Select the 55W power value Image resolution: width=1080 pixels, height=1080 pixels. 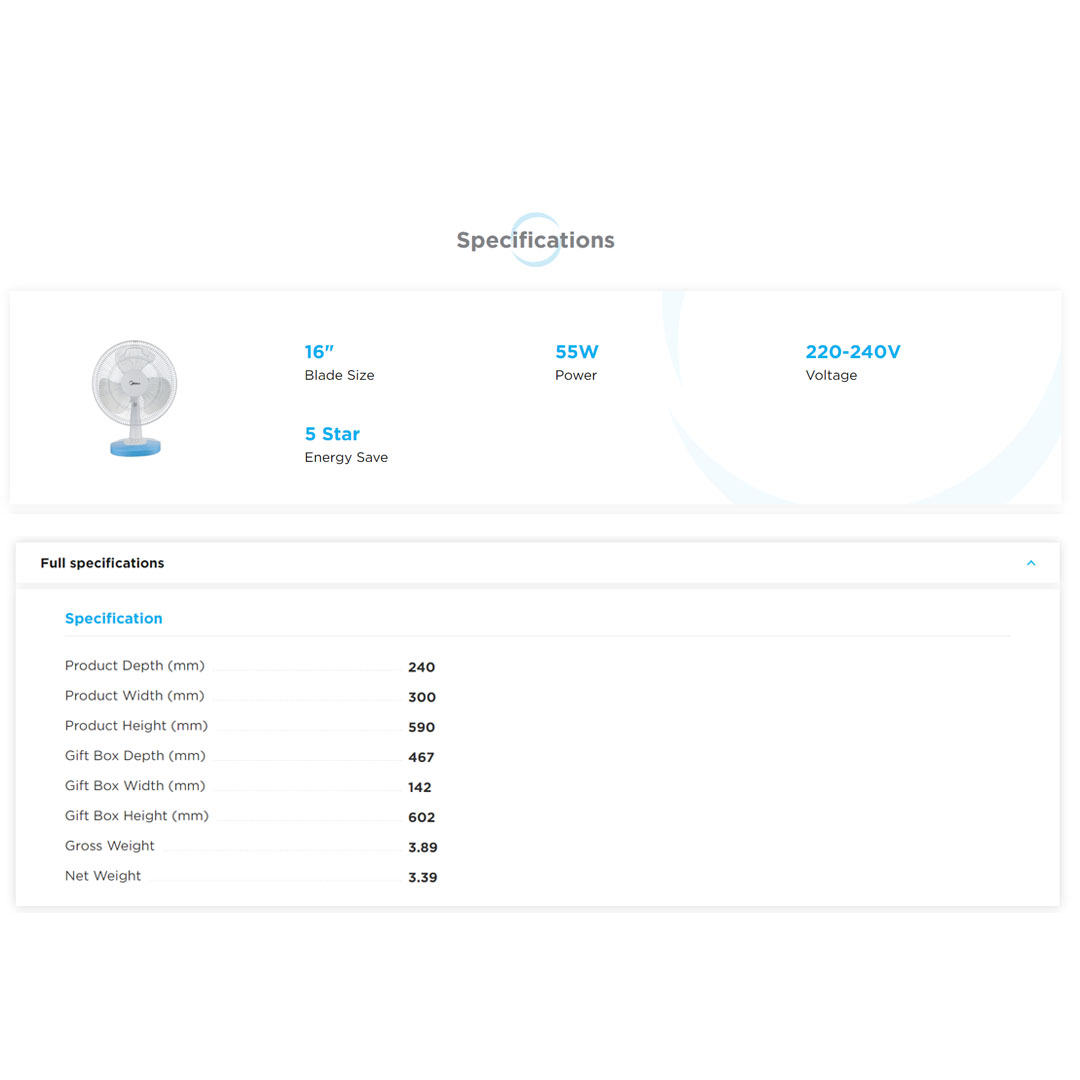point(577,352)
